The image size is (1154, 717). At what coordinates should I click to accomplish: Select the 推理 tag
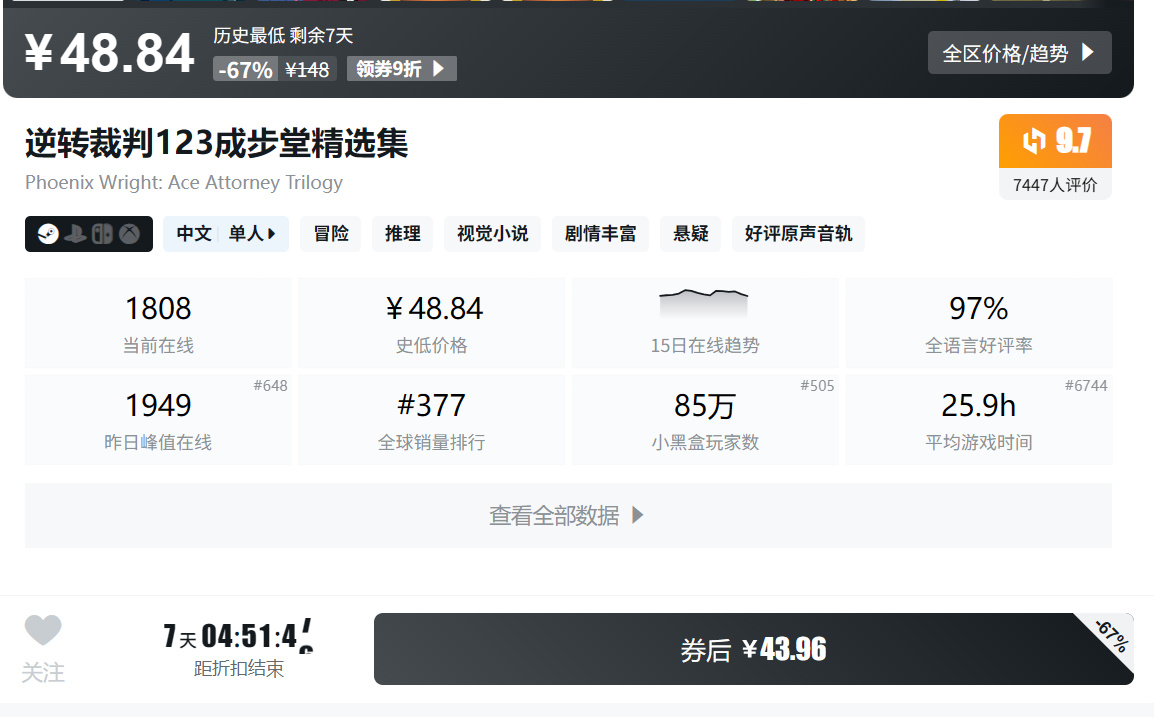coord(403,234)
